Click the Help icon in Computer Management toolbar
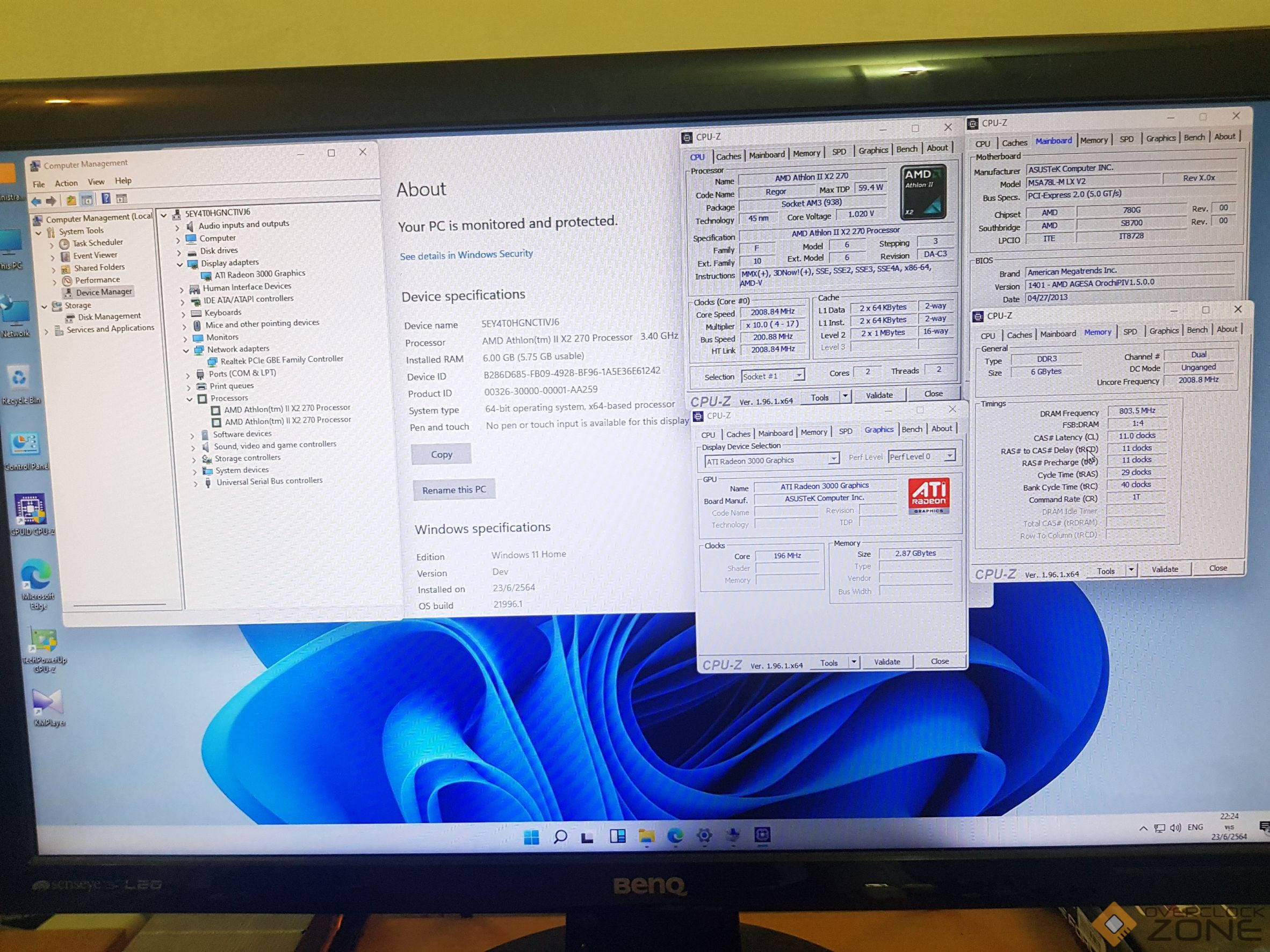This screenshot has width=1270, height=952. (106, 199)
